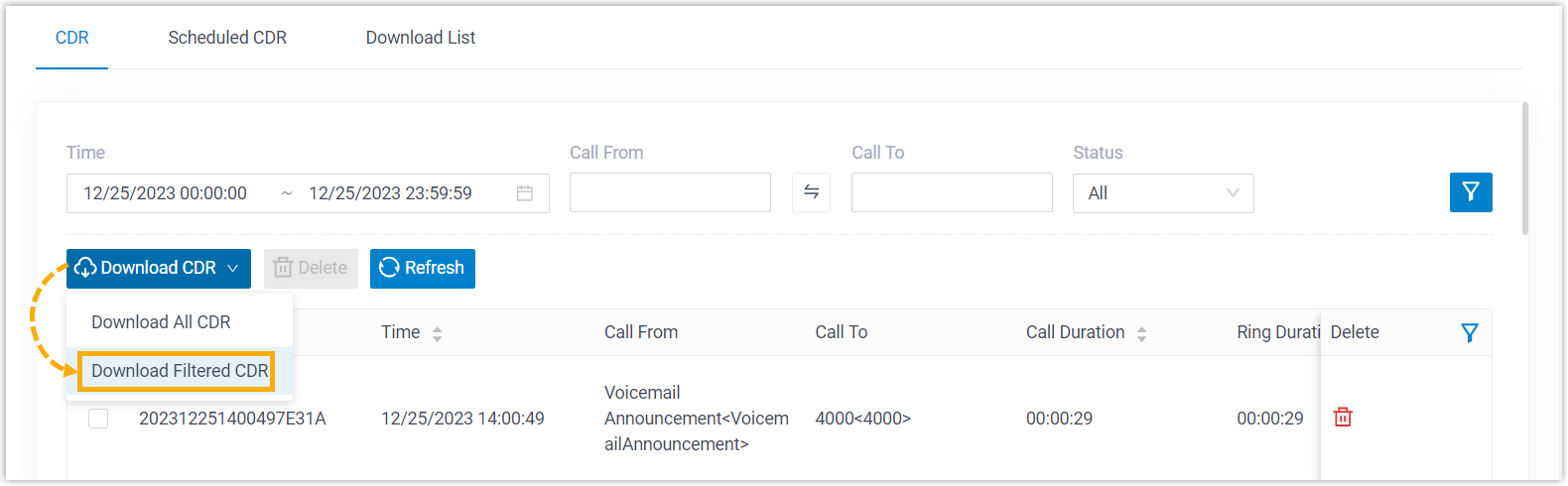1568x486 pixels.
Task: Switch to the Scheduled CDR tab
Action: (227, 38)
